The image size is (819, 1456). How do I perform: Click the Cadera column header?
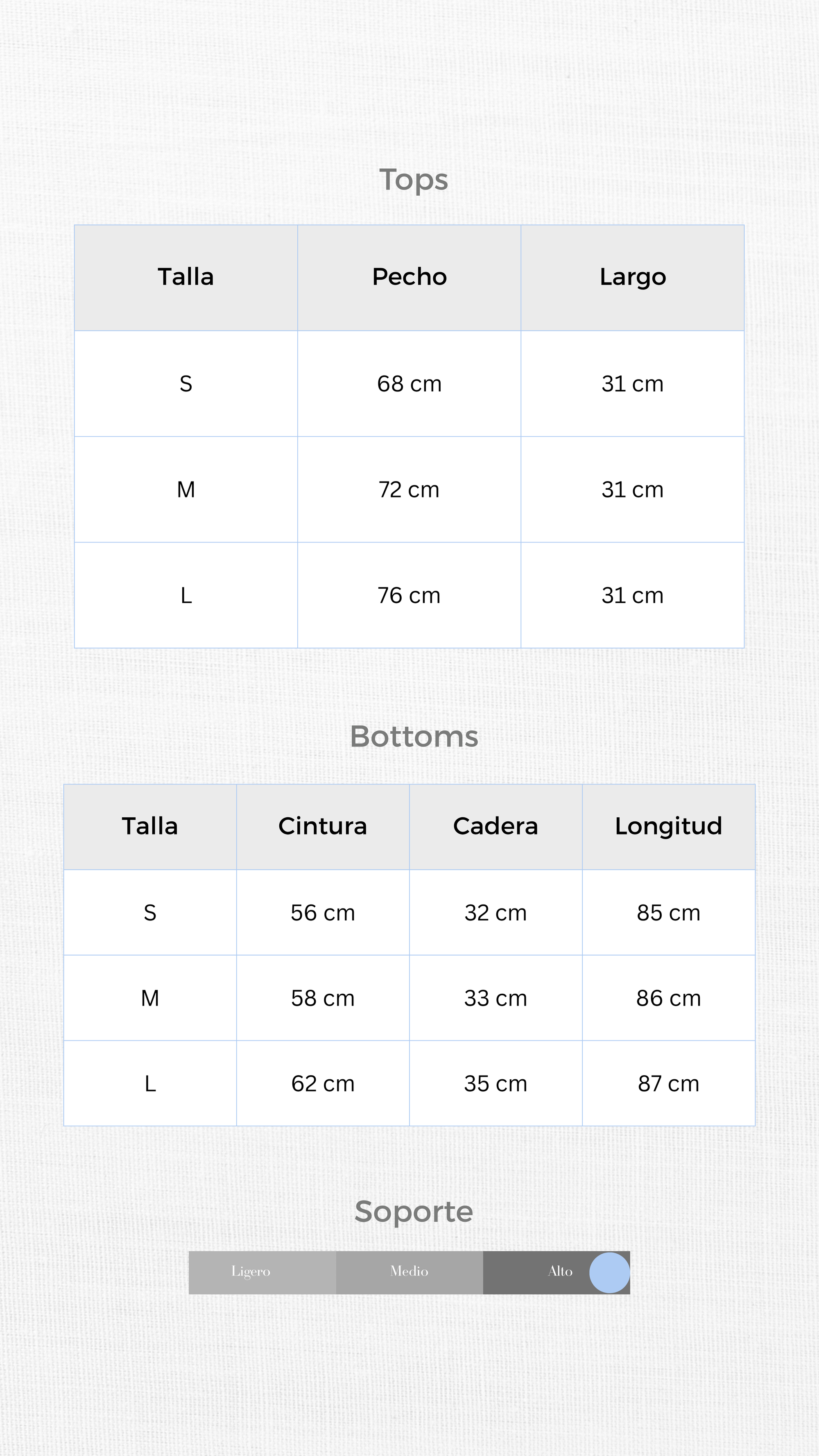tap(495, 826)
